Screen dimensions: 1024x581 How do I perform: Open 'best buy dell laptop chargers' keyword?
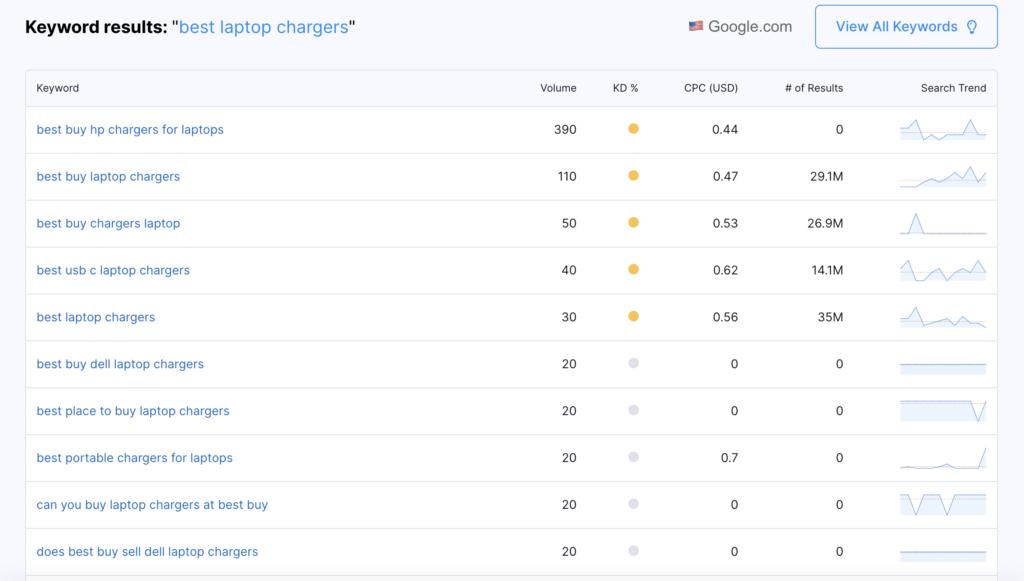[x=120, y=364]
